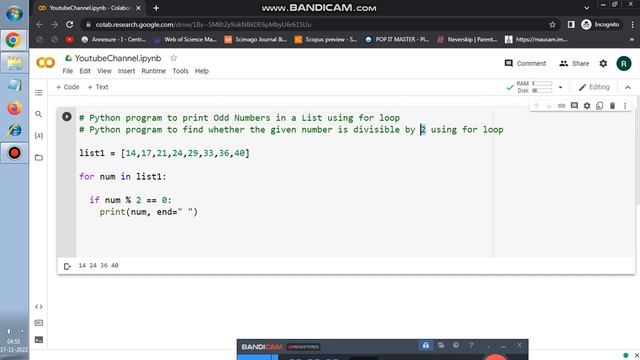Open Colab settings gear

pos(603,63)
